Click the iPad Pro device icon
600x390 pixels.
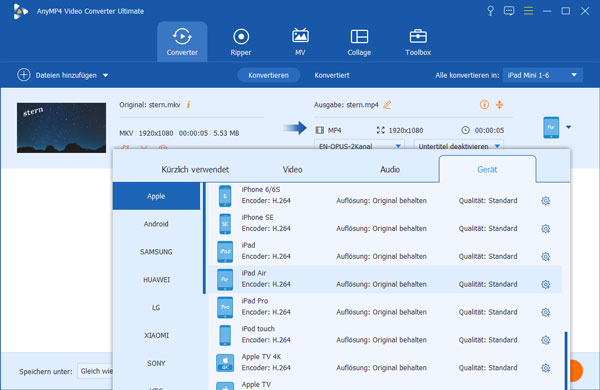point(225,307)
